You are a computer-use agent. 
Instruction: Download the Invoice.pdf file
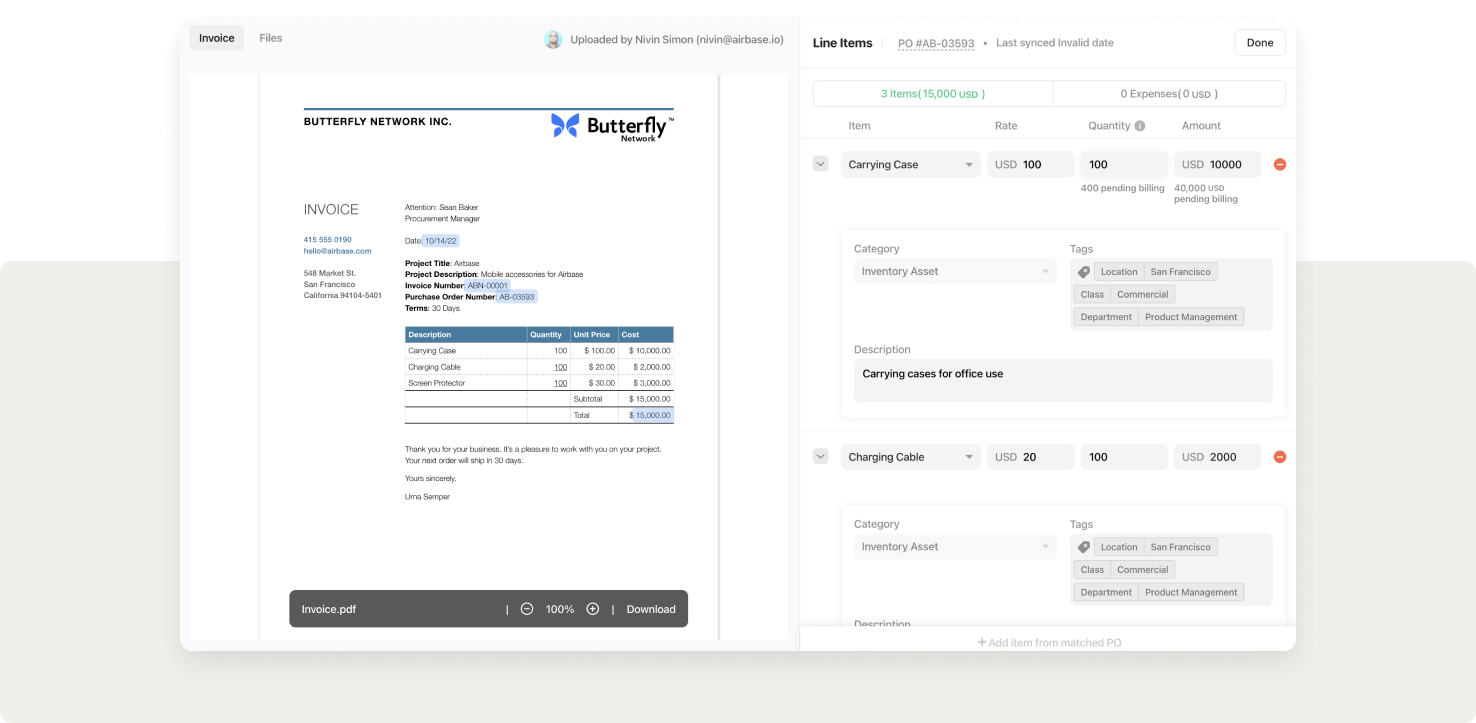651,609
